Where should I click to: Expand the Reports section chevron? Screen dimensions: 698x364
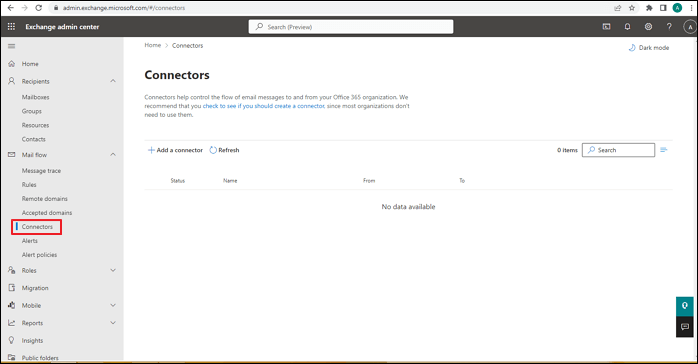point(113,323)
